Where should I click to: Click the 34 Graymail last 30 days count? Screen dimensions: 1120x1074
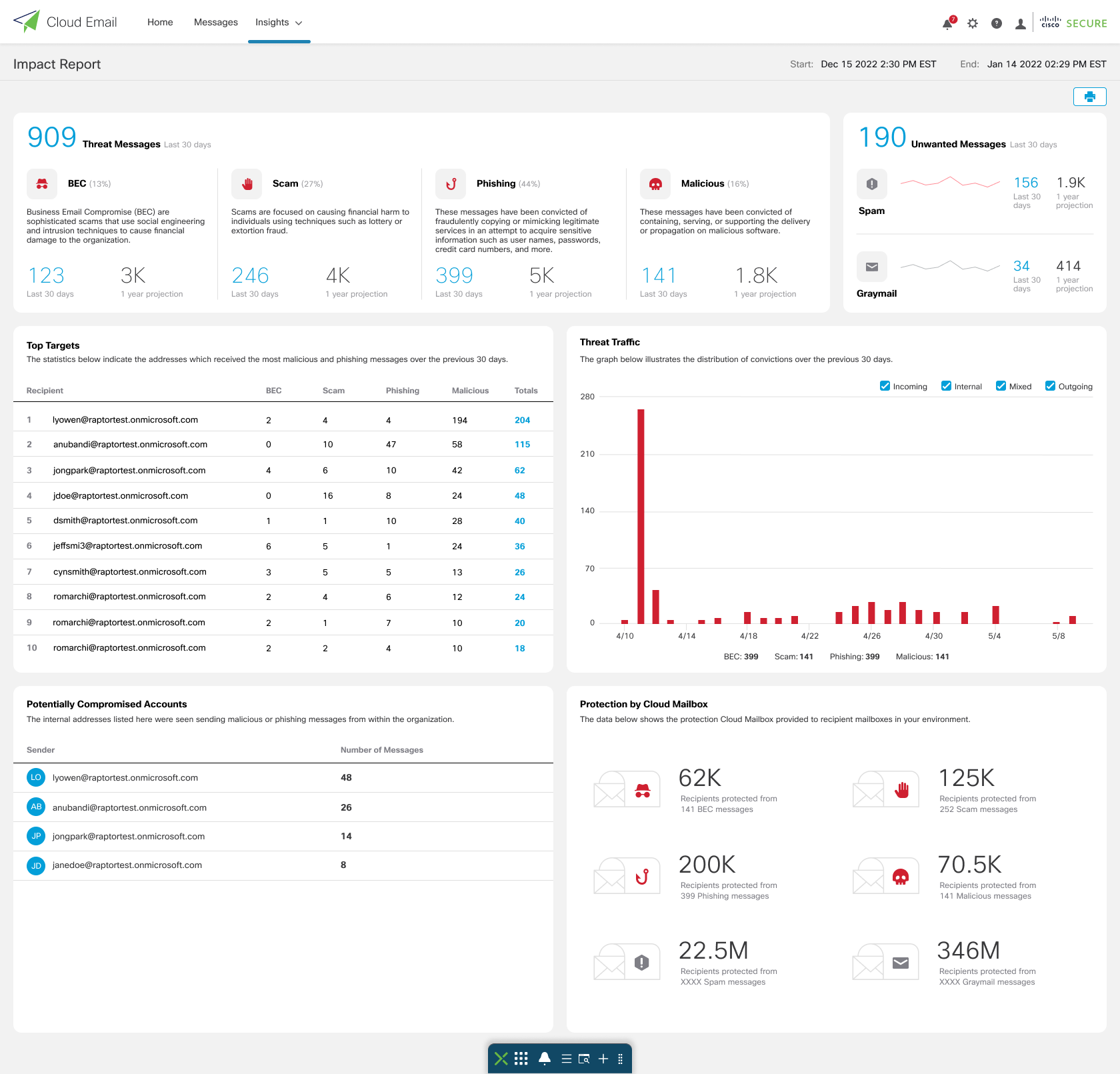coord(1021,266)
